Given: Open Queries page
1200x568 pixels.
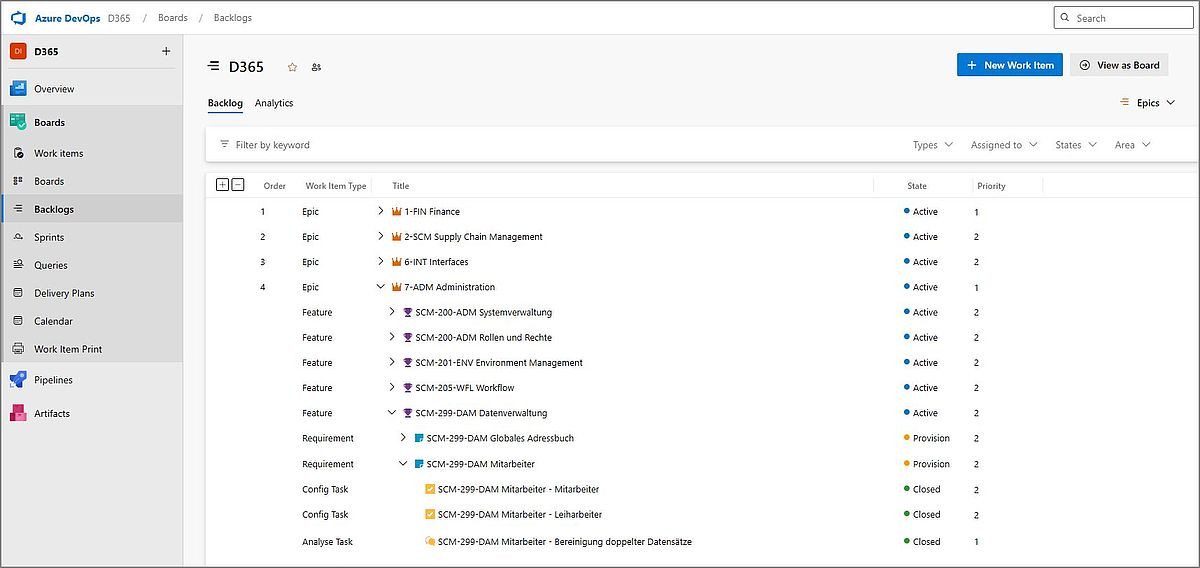Looking at the screenshot, I should [51, 265].
